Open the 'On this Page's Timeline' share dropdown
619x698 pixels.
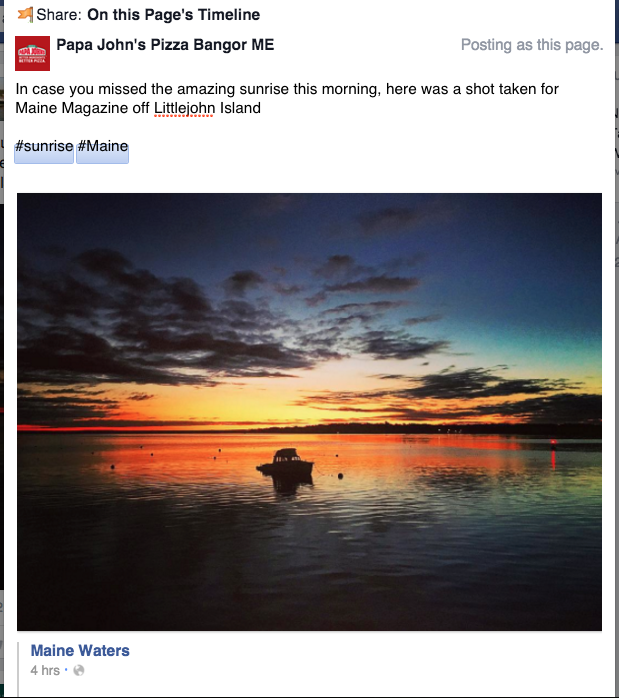pos(174,15)
